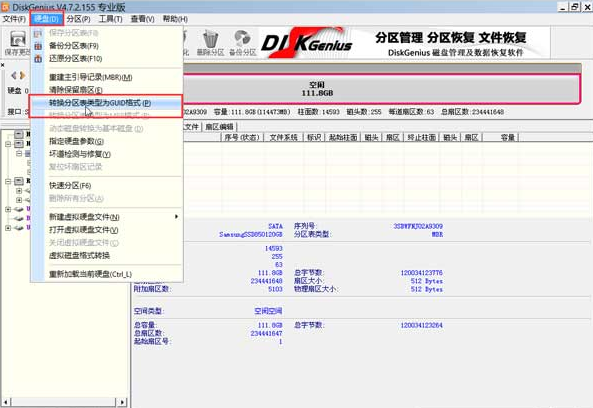Click the 234441647 total sectors value
593x408 pixels.
point(266,334)
